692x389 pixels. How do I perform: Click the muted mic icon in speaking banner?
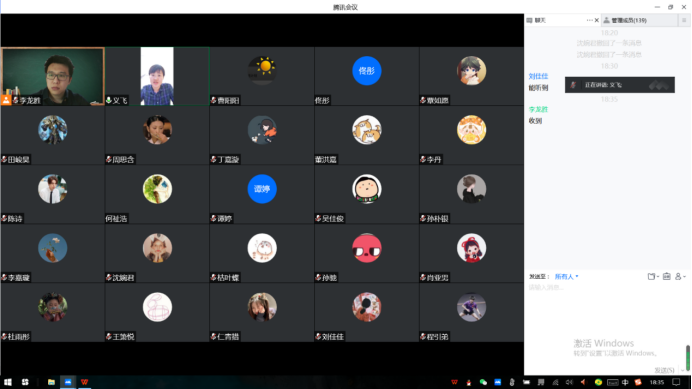pos(573,85)
